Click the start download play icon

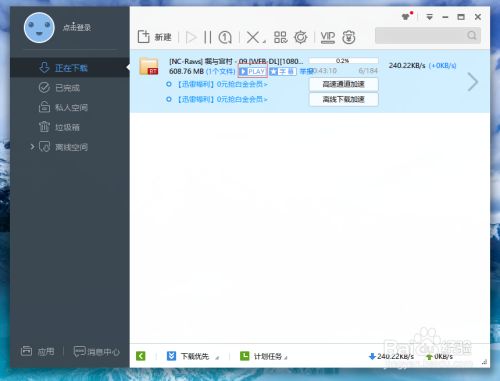[191, 37]
